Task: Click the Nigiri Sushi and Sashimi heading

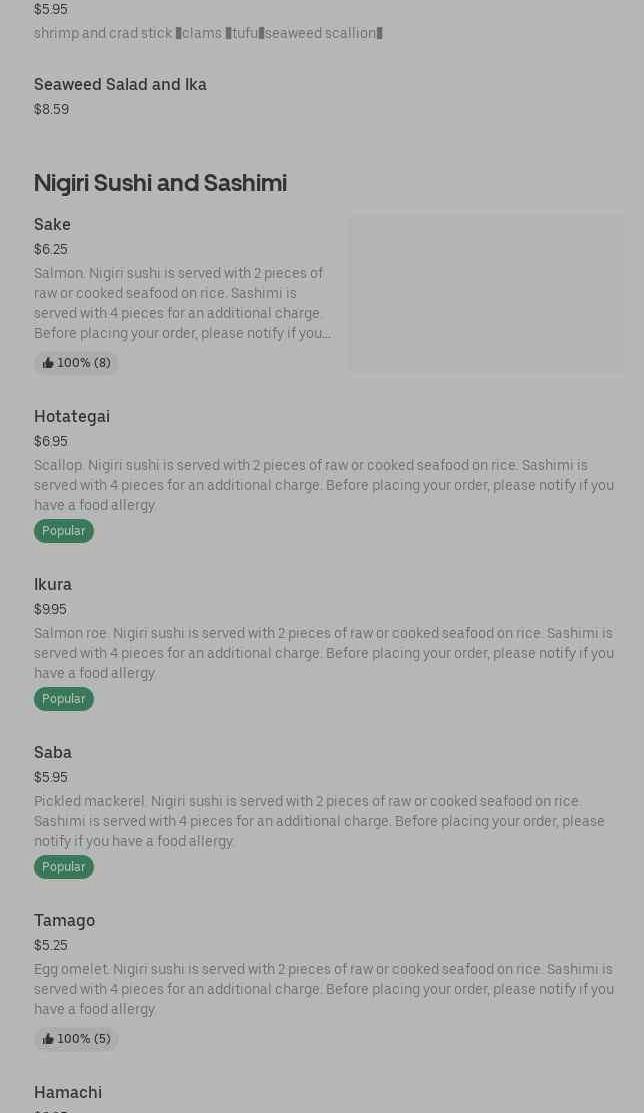Action: (160, 183)
